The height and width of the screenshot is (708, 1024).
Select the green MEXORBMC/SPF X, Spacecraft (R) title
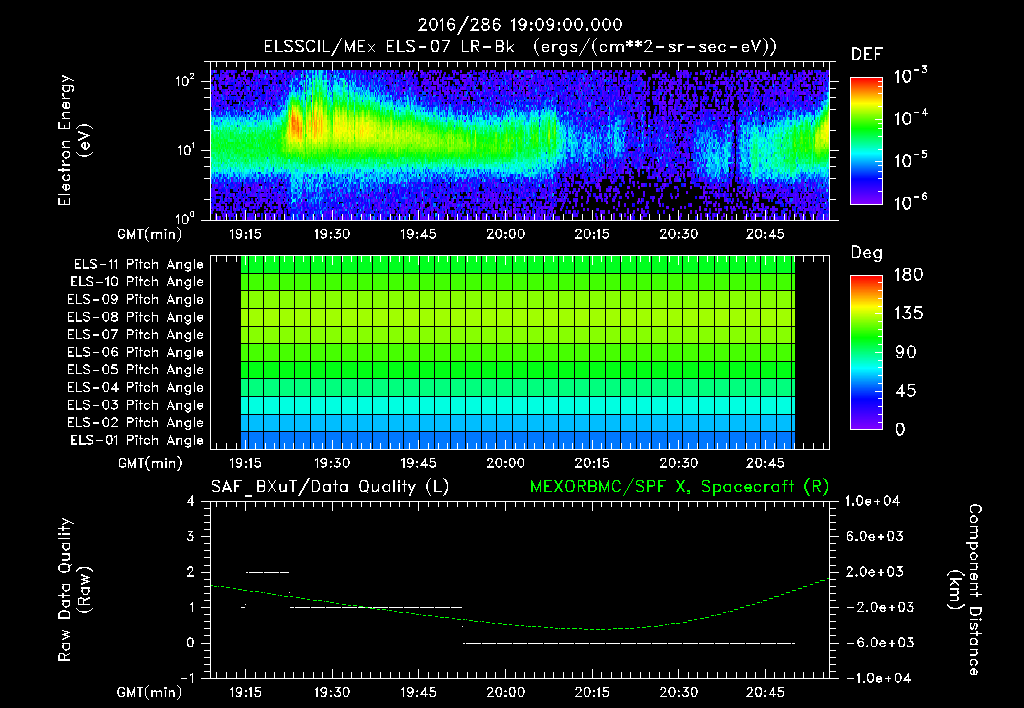click(679, 487)
